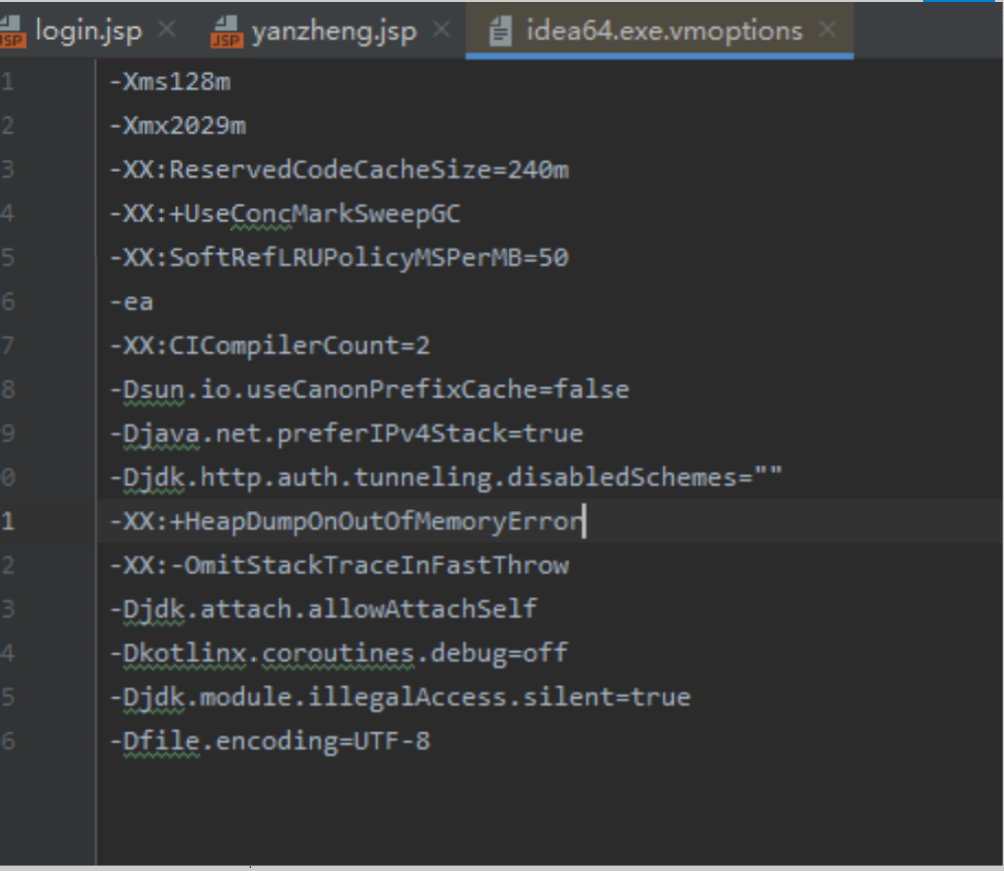
Task: Click the -XX:-OmitStackTraceInFastThrow line
Action: point(339,566)
